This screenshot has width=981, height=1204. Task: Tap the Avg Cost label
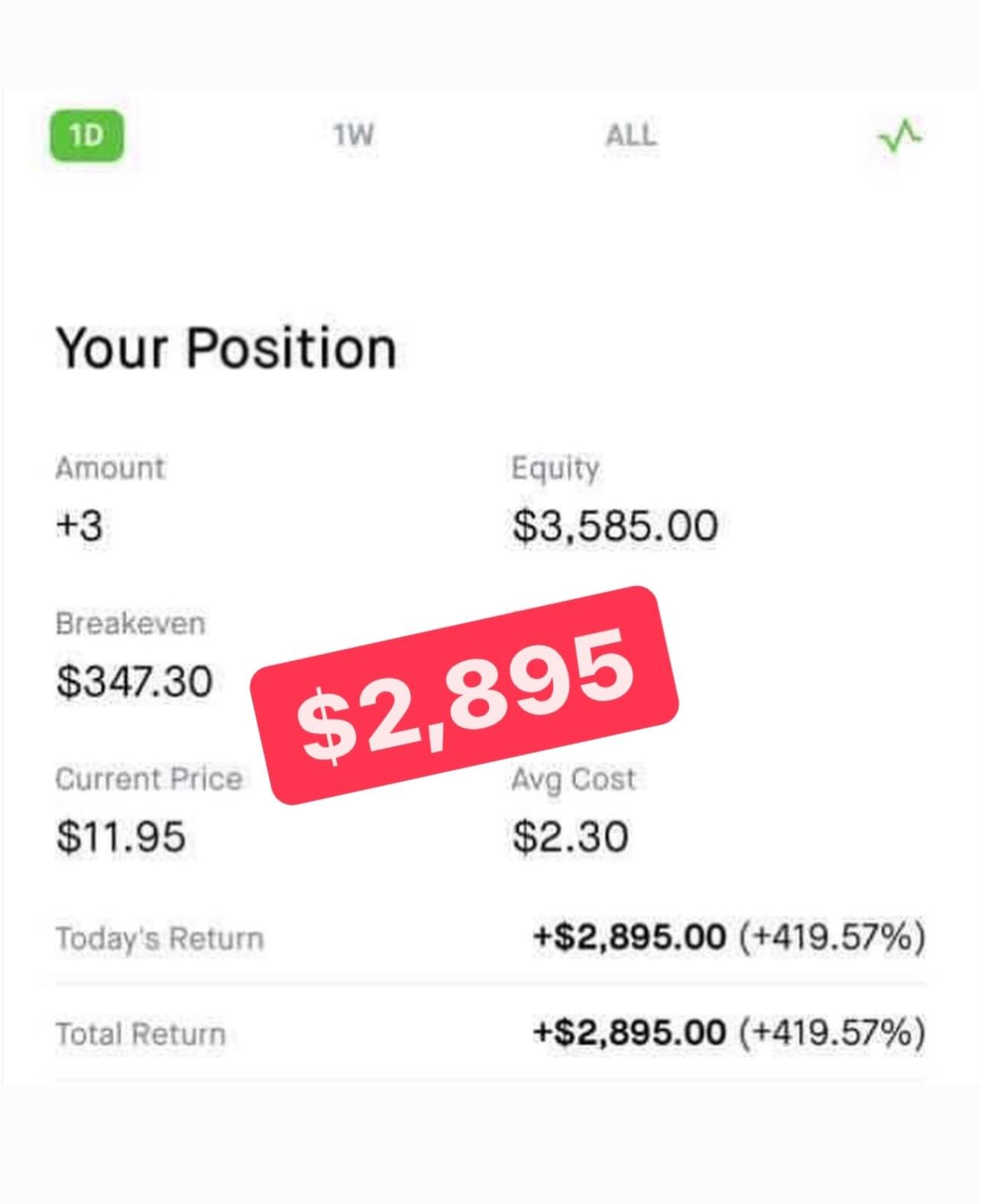(574, 779)
